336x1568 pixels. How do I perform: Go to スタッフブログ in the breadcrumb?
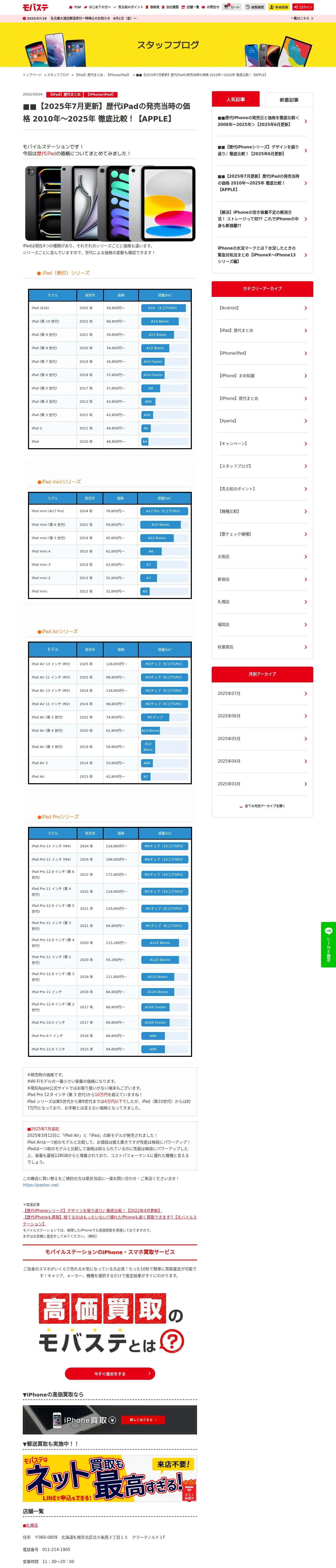click(x=58, y=75)
